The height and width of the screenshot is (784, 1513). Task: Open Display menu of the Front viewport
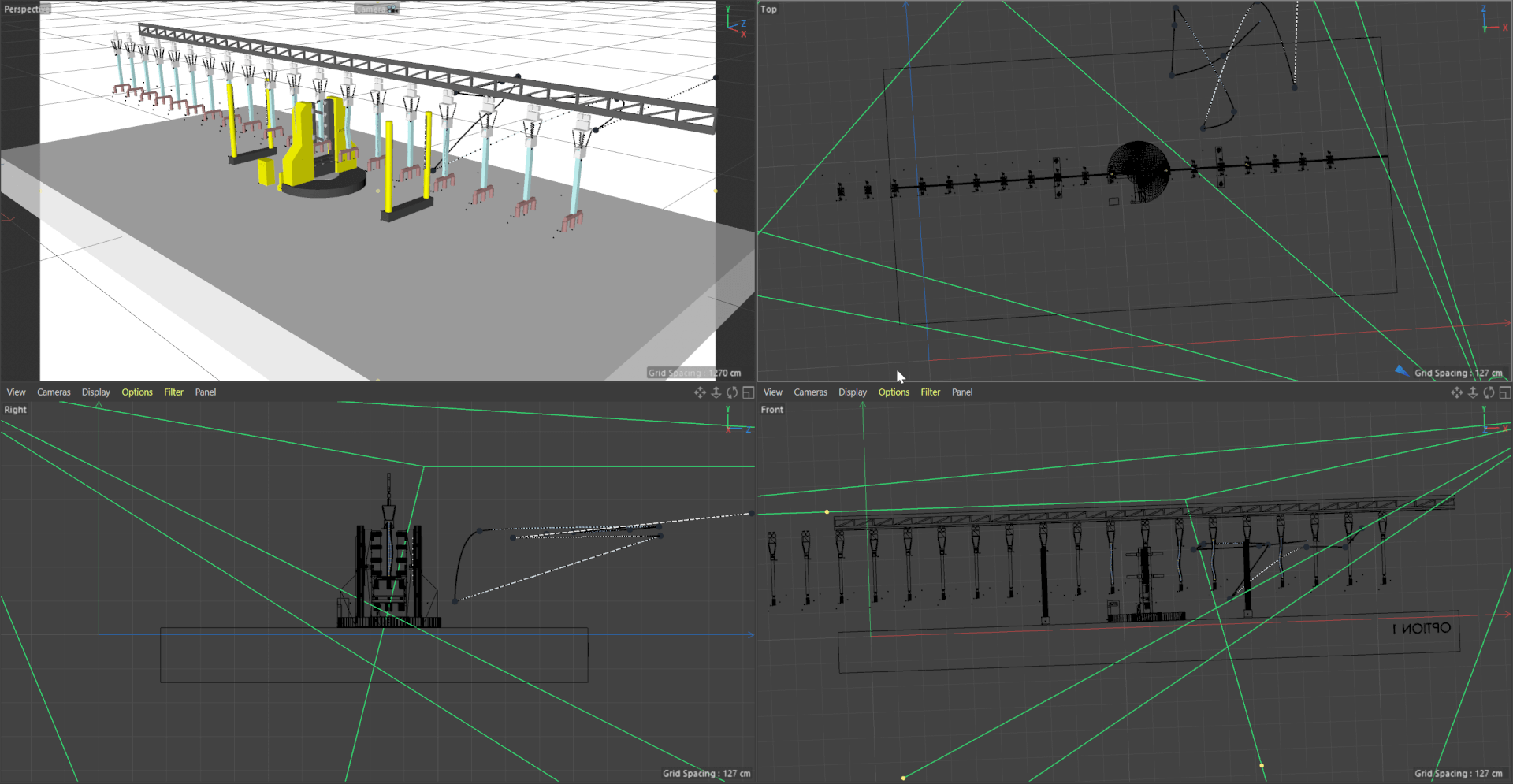[x=853, y=392]
